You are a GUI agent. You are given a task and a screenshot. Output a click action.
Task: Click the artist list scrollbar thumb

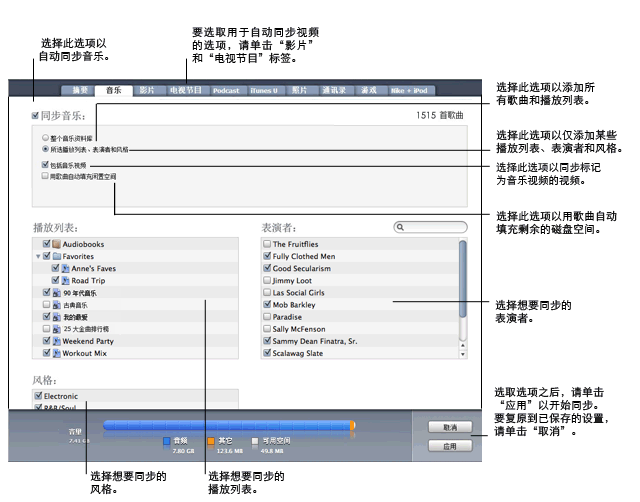pyautogui.click(x=462, y=278)
